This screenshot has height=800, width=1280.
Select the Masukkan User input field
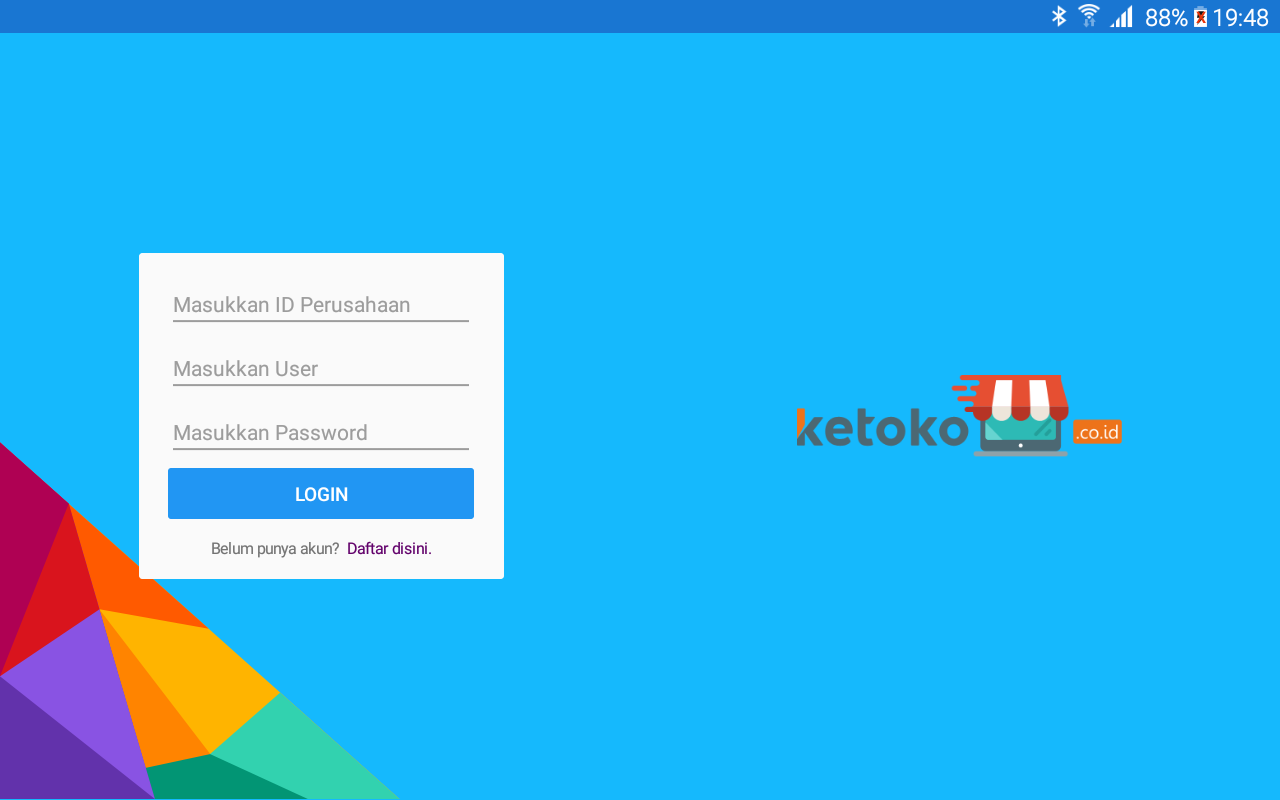pos(321,369)
